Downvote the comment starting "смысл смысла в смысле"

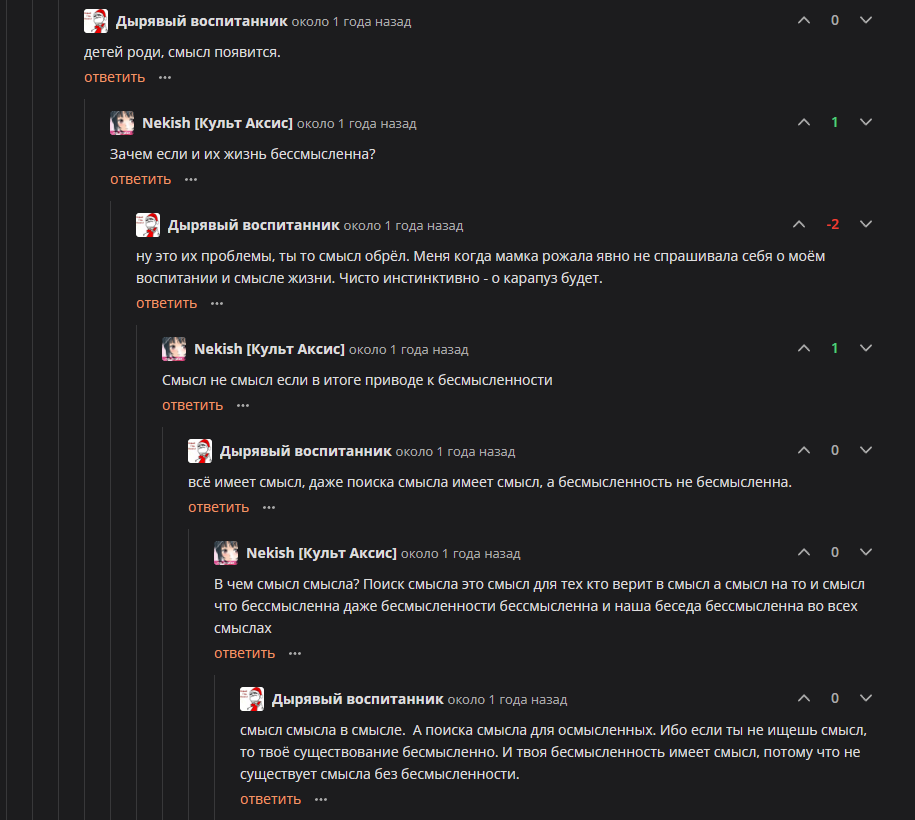pos(866,698)
